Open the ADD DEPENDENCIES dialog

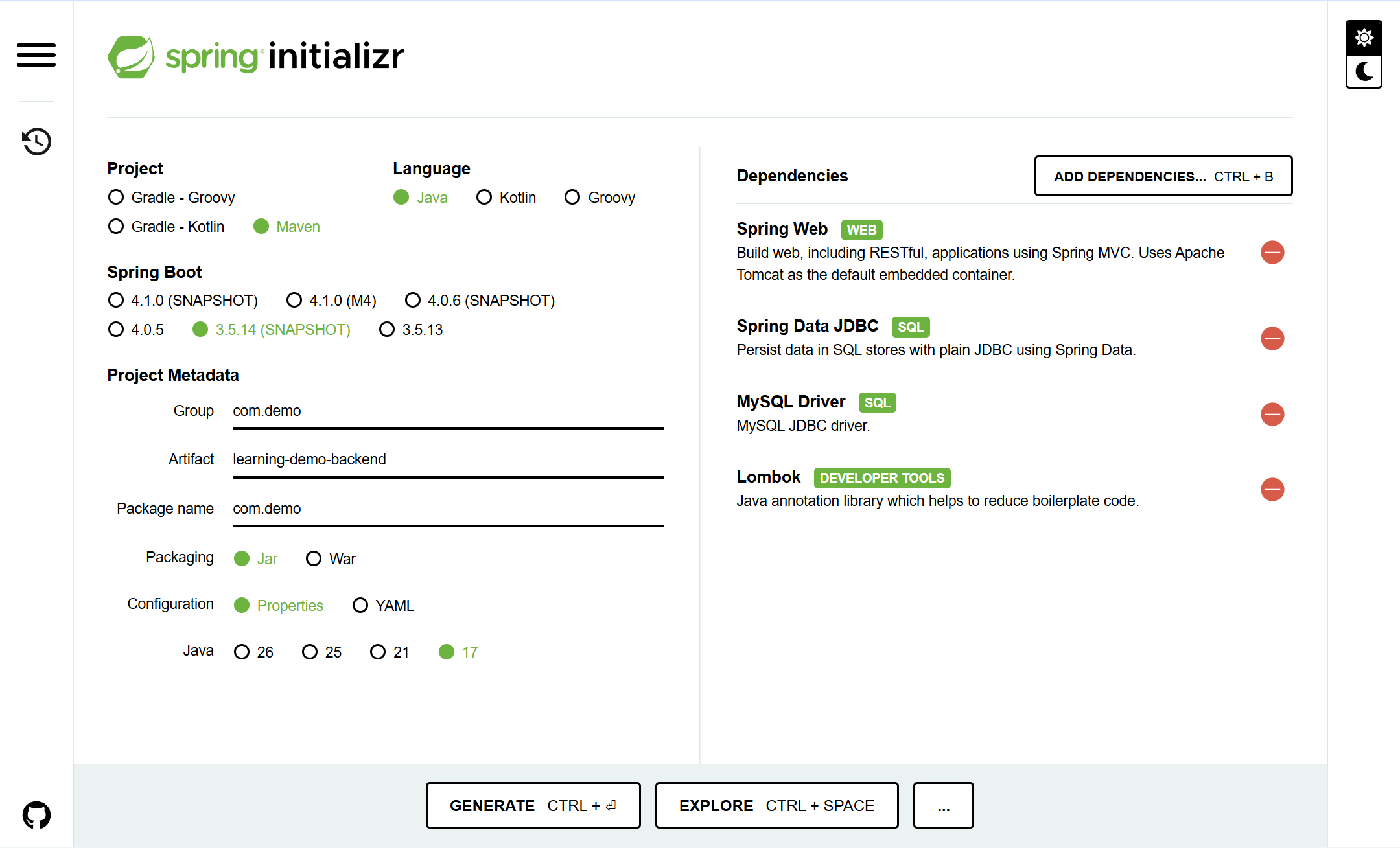[1163, 176]
